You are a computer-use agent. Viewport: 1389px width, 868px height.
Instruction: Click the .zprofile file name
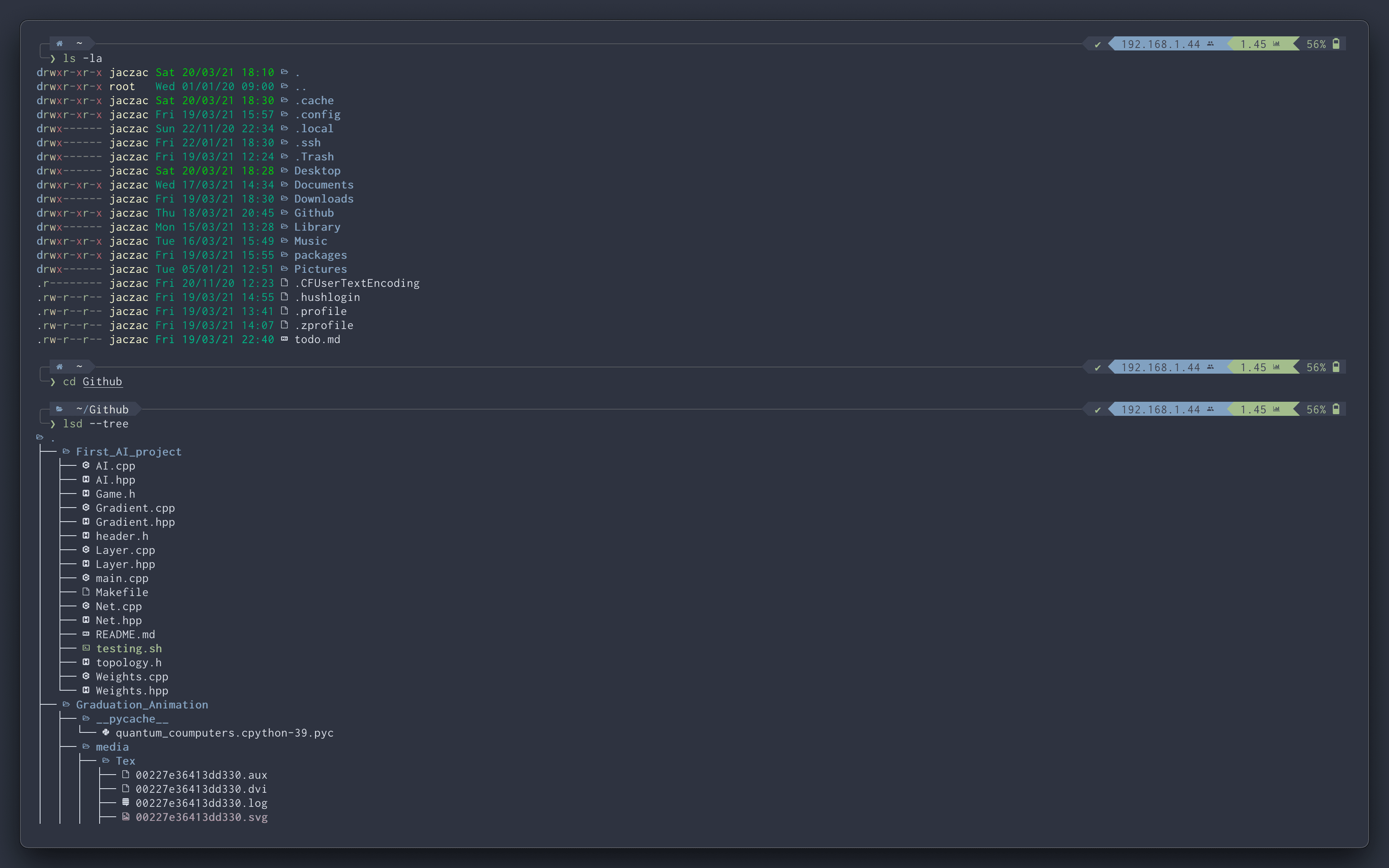coord(324,325)
